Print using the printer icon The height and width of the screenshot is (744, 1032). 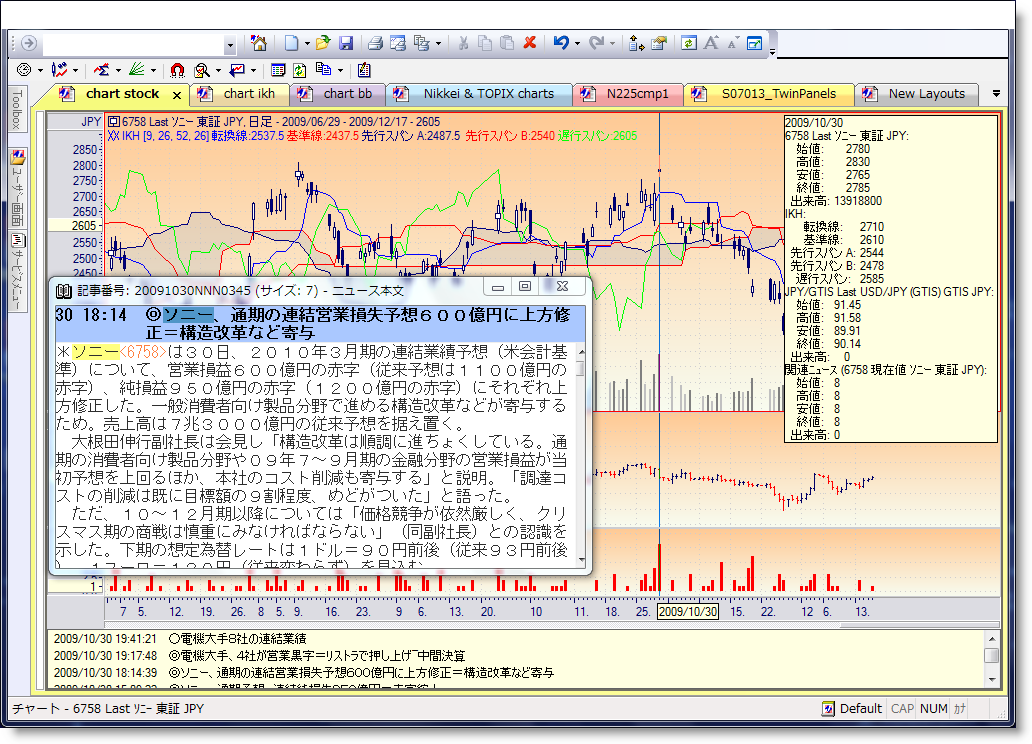[375, 43]
